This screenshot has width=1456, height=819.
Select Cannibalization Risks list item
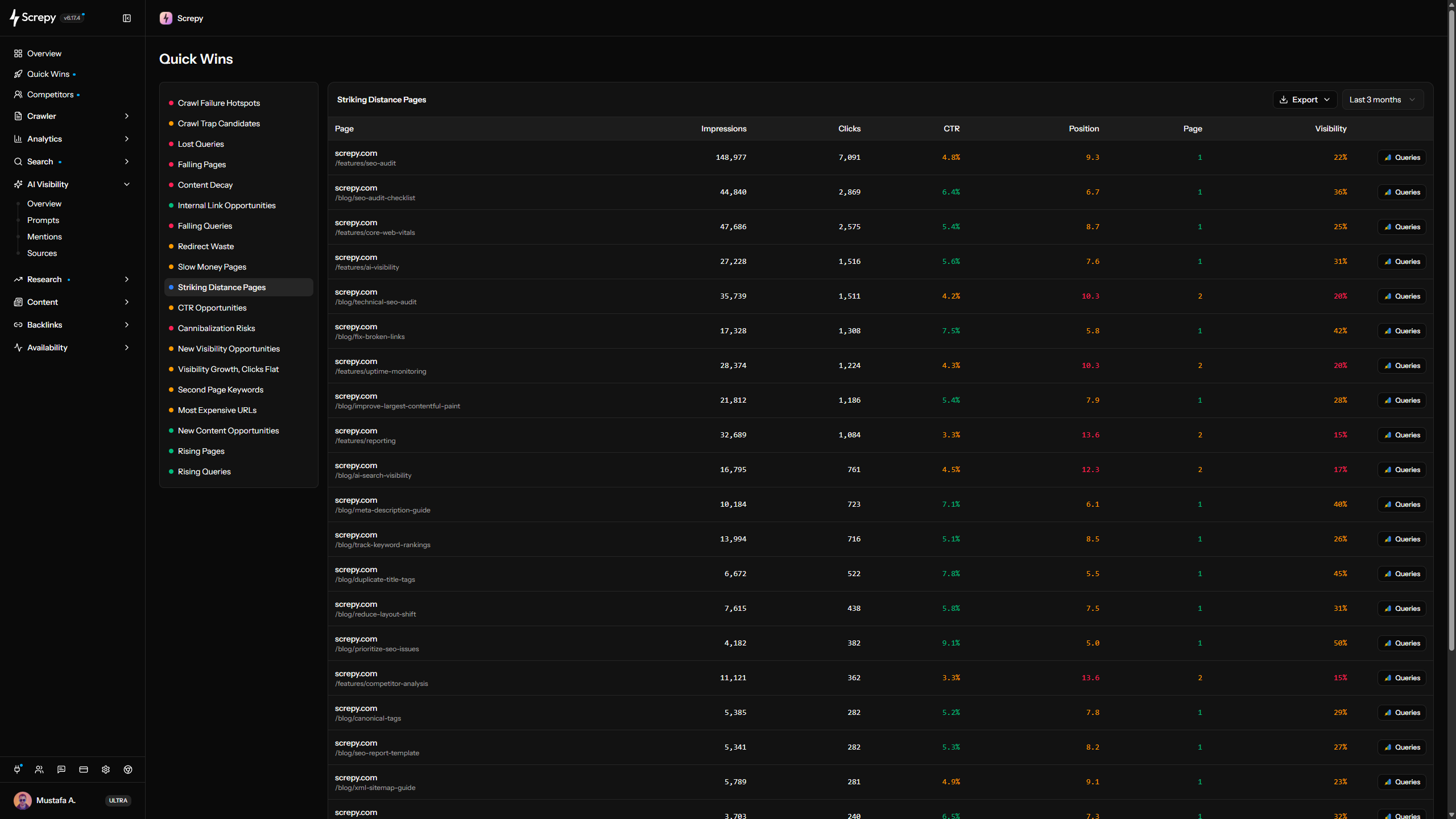(x=239, y=328)
